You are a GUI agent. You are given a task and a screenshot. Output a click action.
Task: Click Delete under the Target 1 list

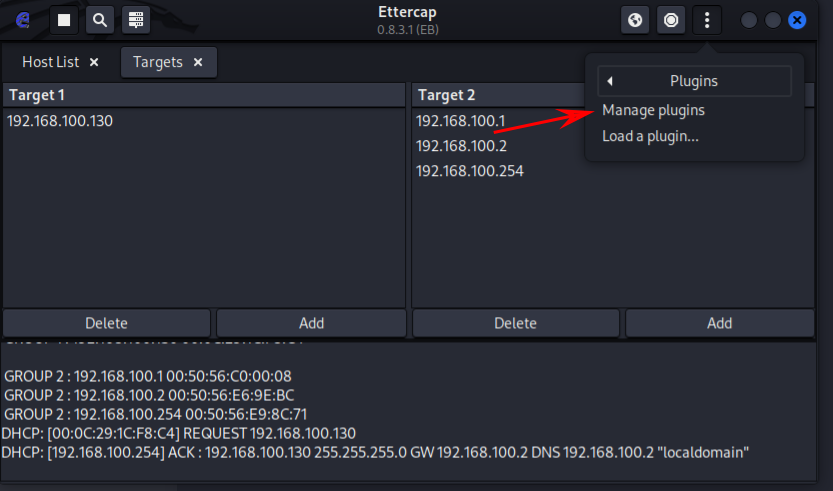(106, 323)
